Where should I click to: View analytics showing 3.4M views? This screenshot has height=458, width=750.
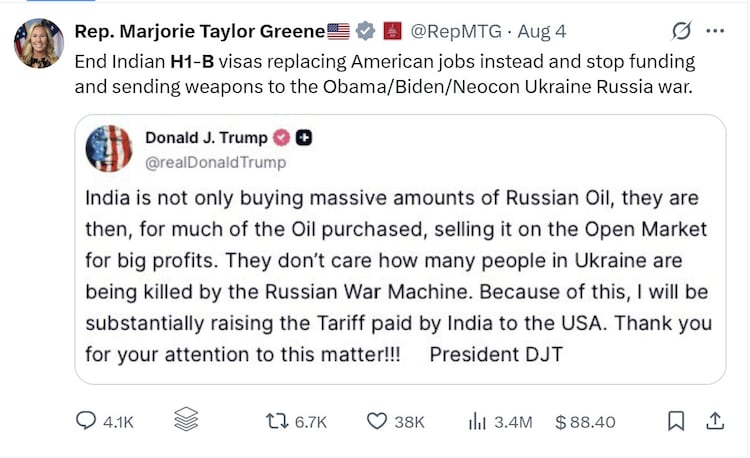[x=500, y=422]
